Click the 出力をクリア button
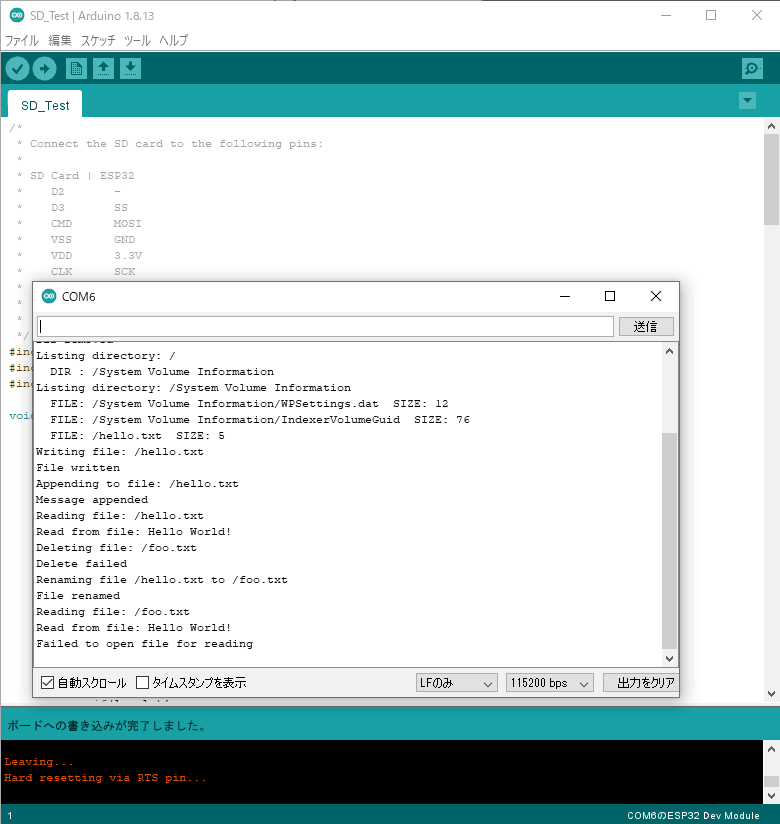Image resolution: width=780 pixels, height=824 pixels. click(x=641, y=683)
